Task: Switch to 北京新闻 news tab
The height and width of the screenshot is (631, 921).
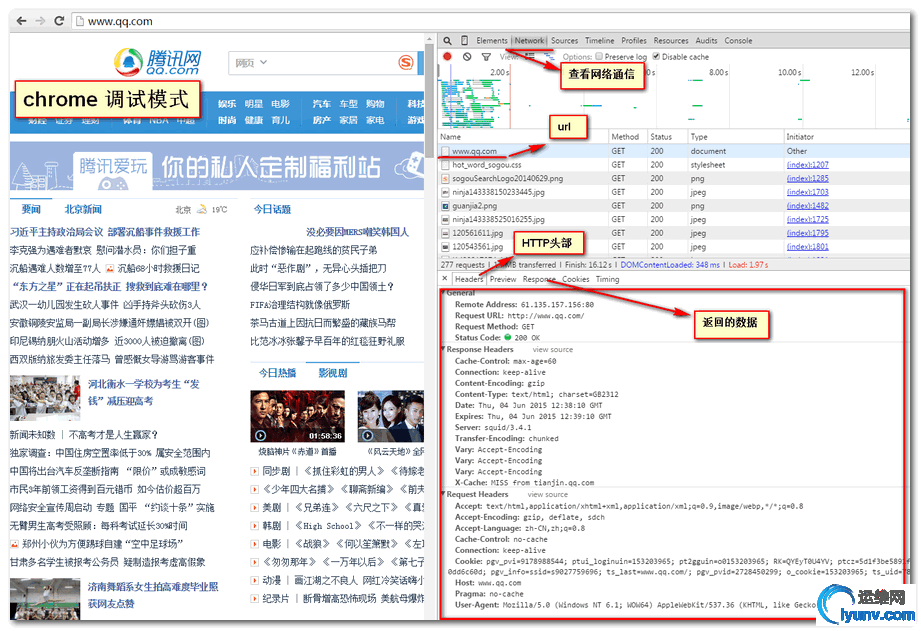Action: pyautogui.click(x=83, y=209)
